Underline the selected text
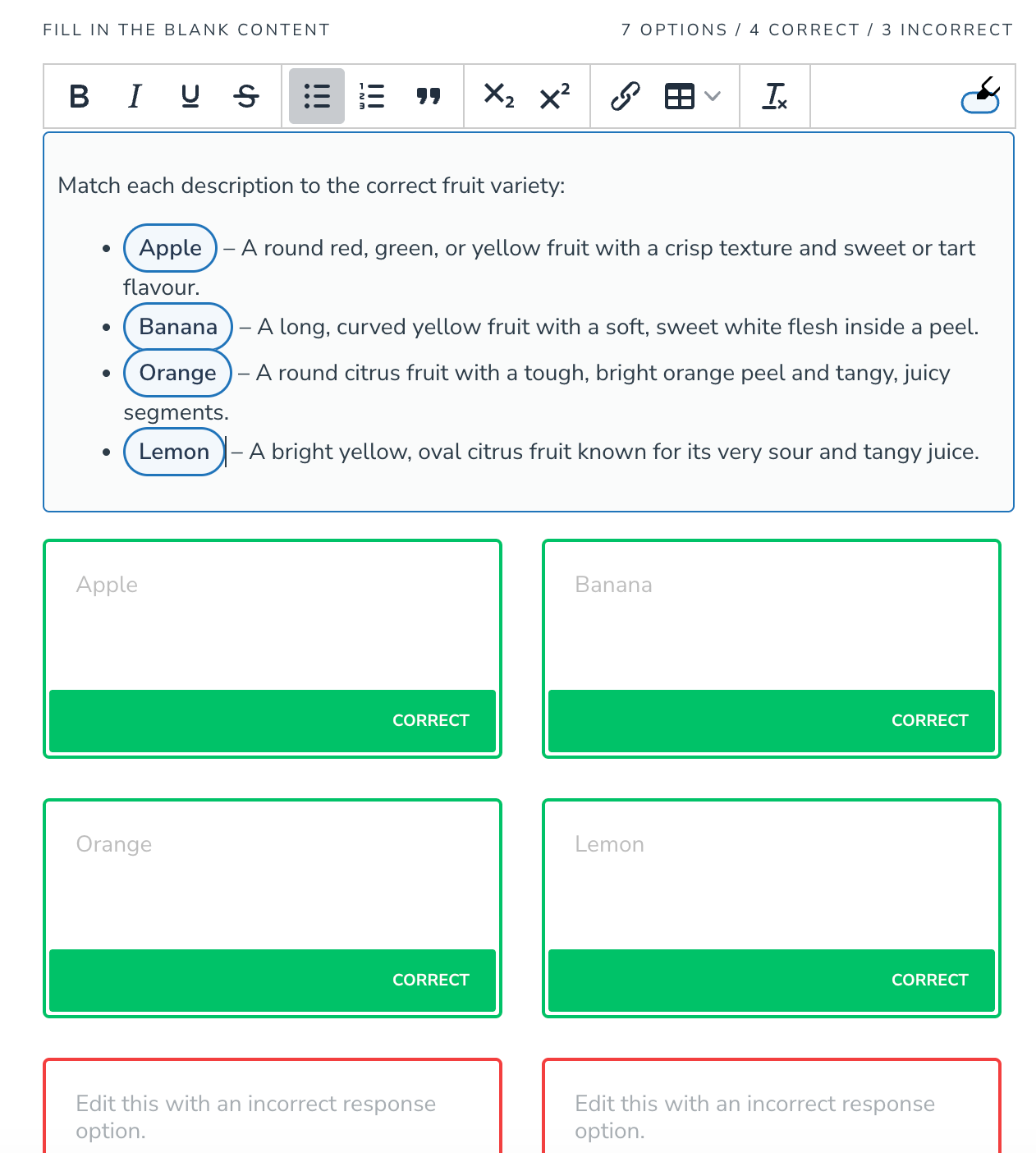1036x1153 pixels. (190, 96)
